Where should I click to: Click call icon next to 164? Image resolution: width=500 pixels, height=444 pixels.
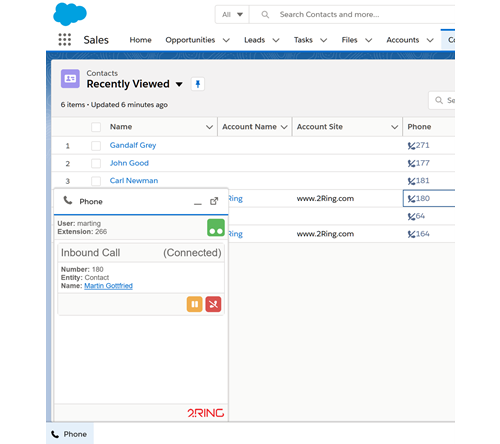[x=411, y=234]
